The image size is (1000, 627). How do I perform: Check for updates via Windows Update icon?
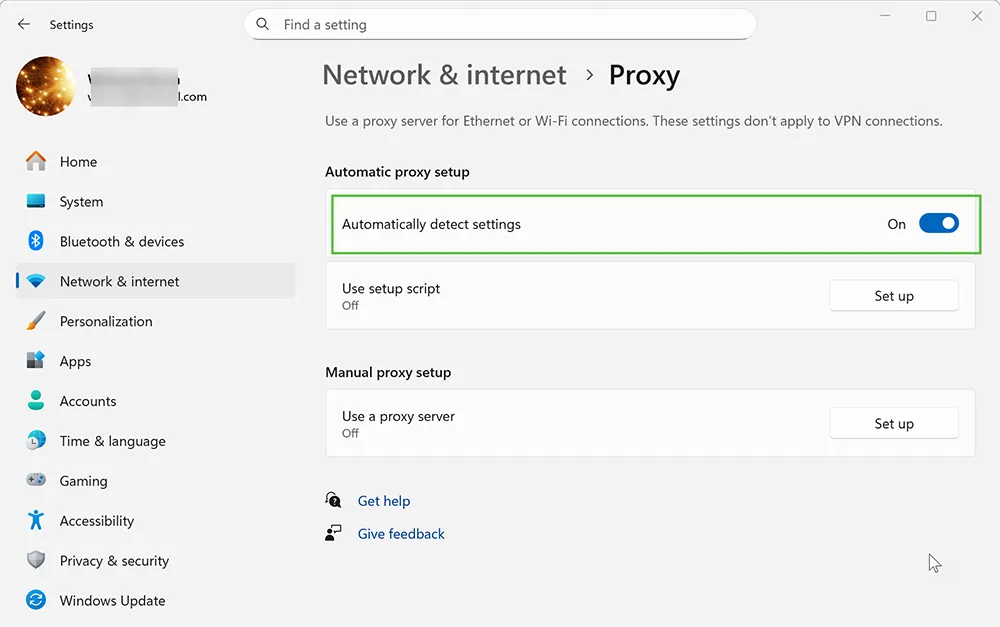pos(35,600)
